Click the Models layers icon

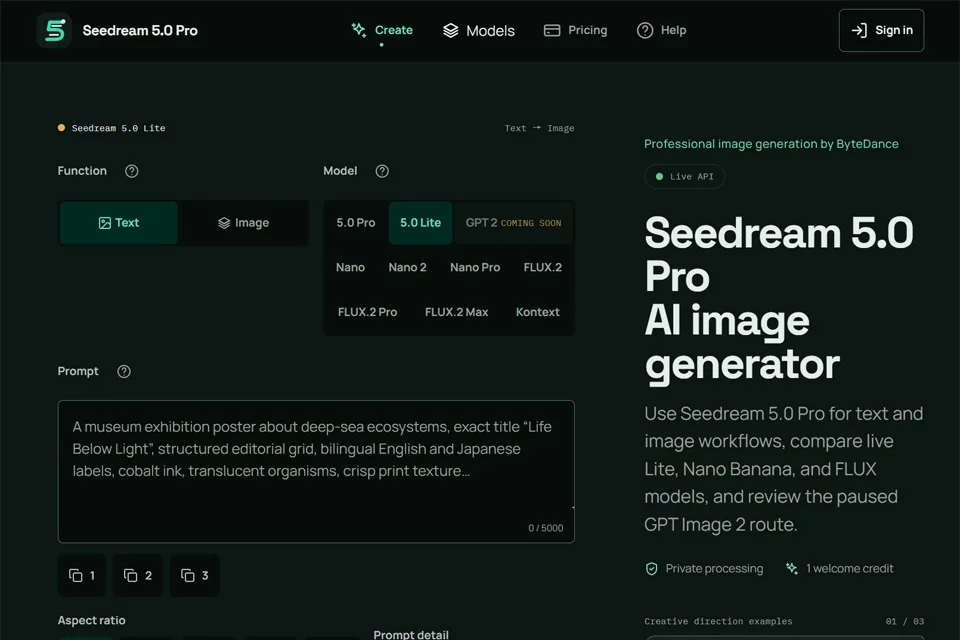coord(451,30)
